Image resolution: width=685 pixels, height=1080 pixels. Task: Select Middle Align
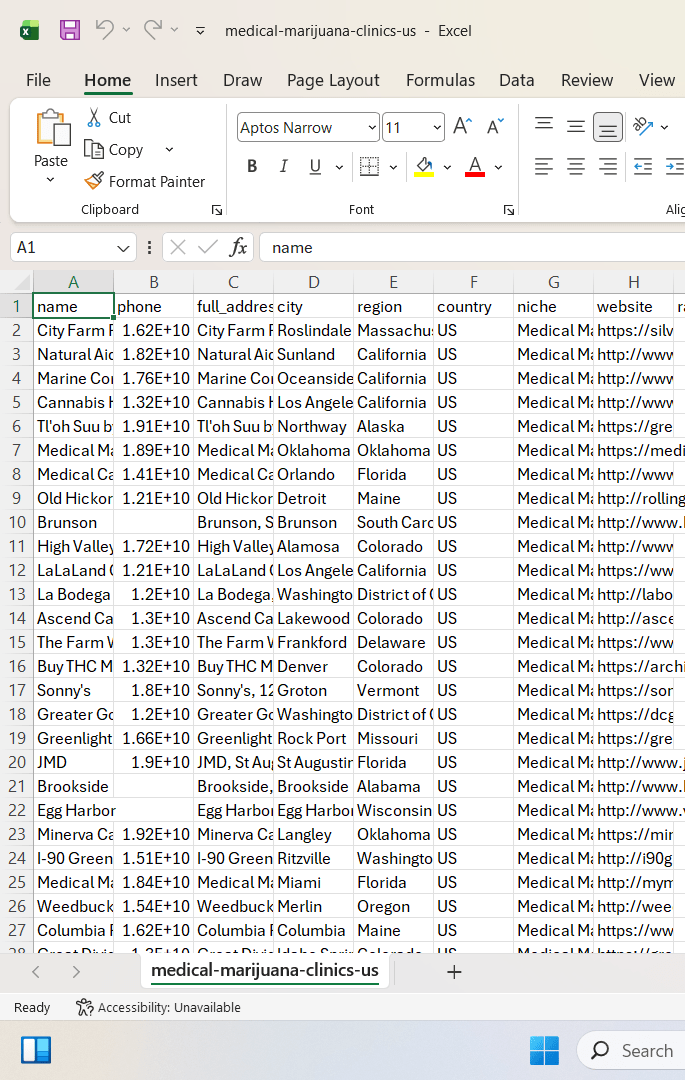tap(576, 127)
